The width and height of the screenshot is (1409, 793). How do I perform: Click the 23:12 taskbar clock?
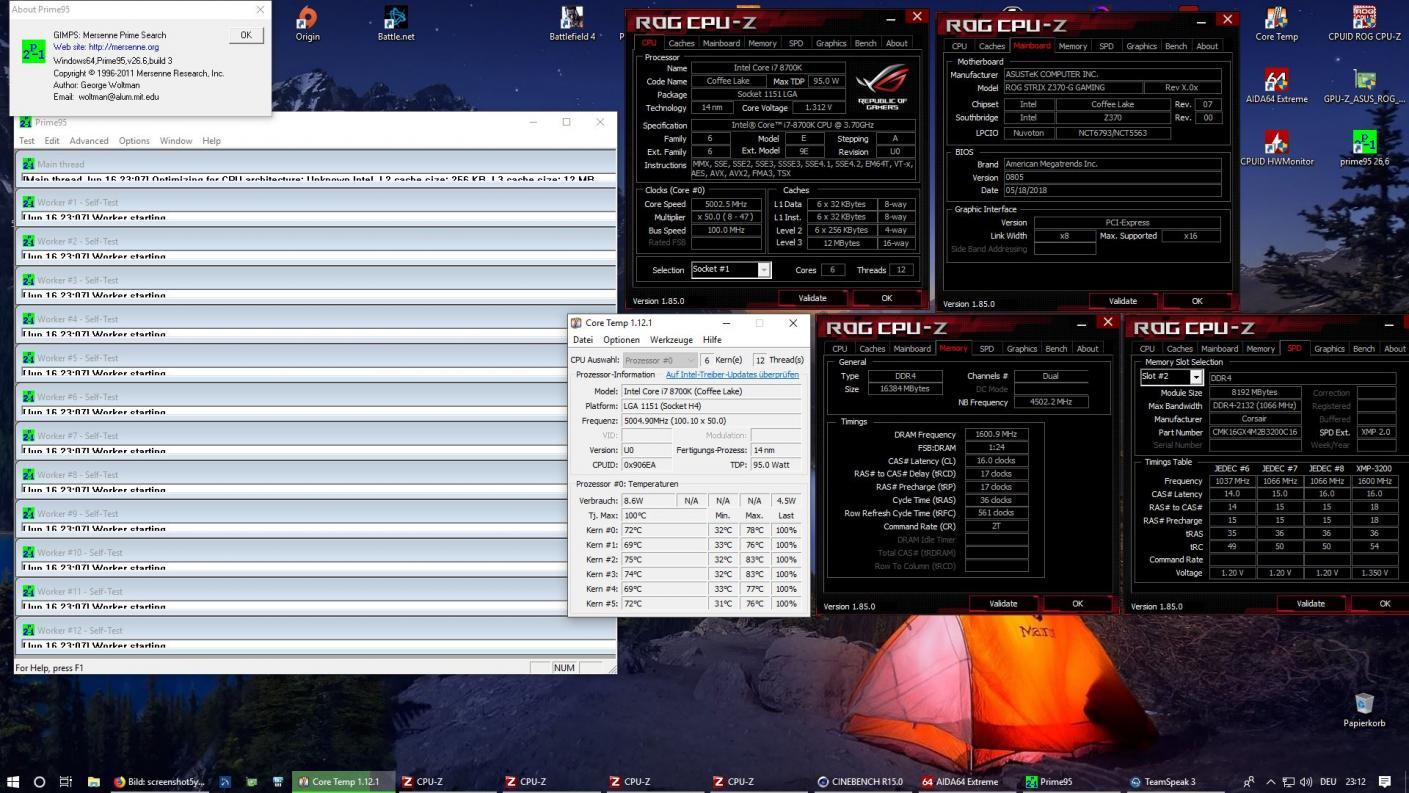click(1356, 782)
